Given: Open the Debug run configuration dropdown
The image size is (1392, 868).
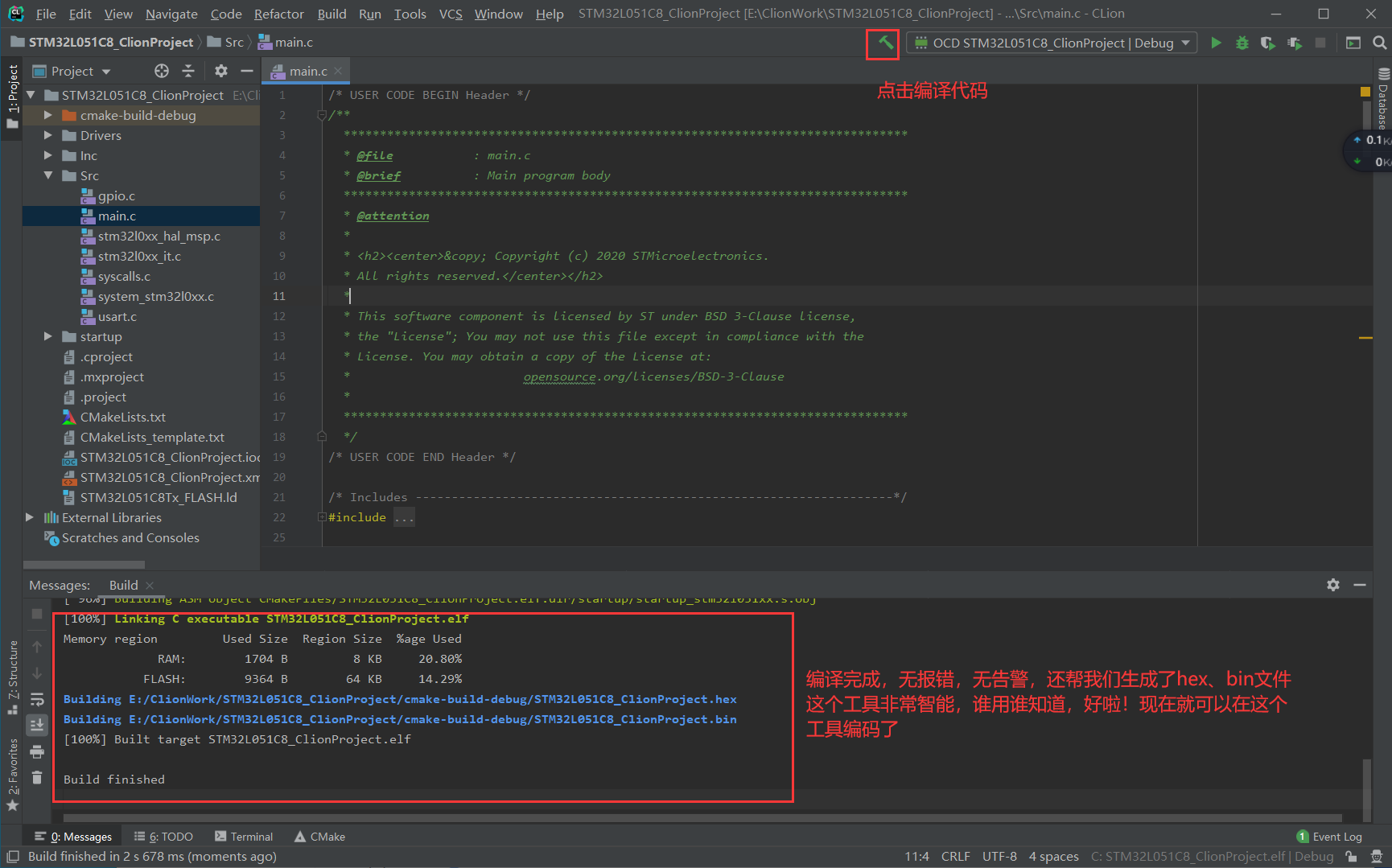Looking at the screenshot, I should (x=1186, y=43).
